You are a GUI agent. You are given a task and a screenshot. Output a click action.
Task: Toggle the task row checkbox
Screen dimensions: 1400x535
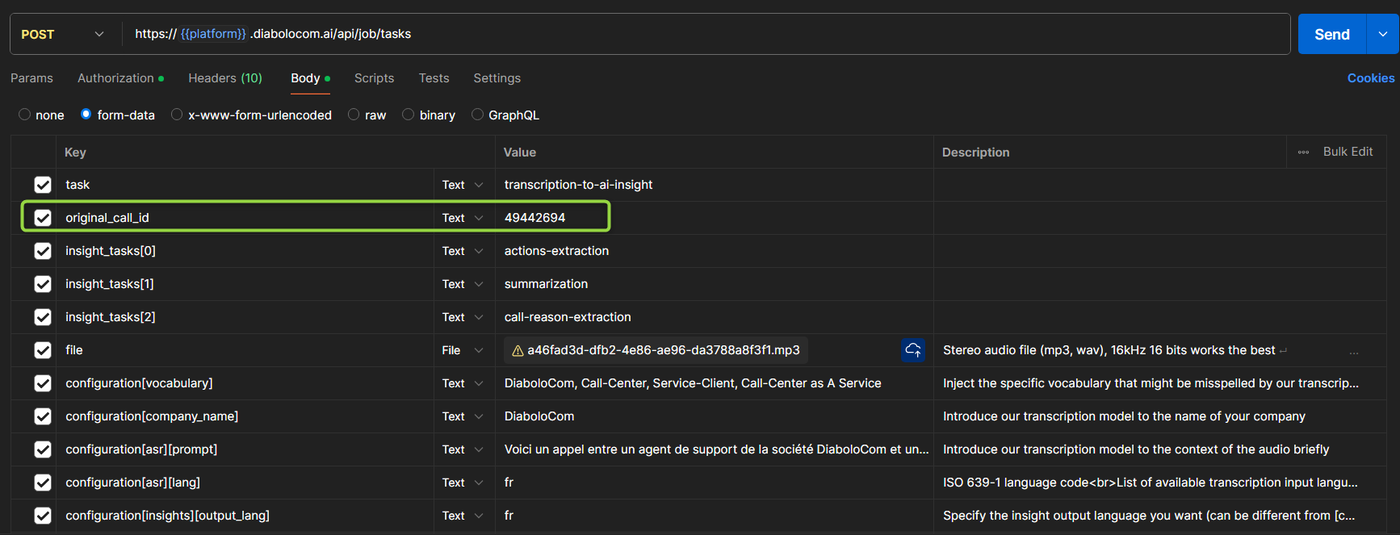click(x=43, y=185)
